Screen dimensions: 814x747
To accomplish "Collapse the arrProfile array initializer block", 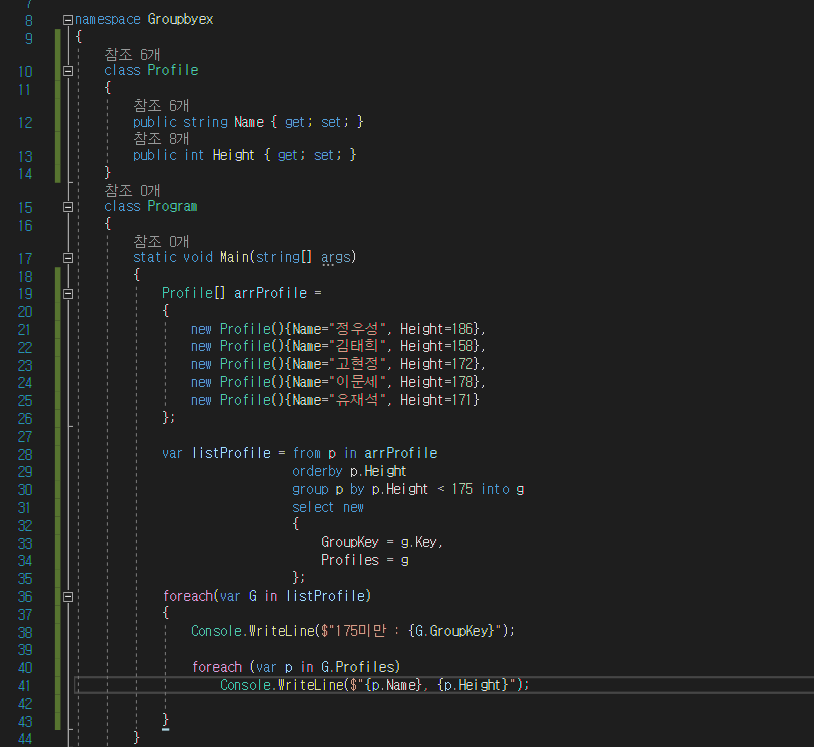I will [68, 294].
